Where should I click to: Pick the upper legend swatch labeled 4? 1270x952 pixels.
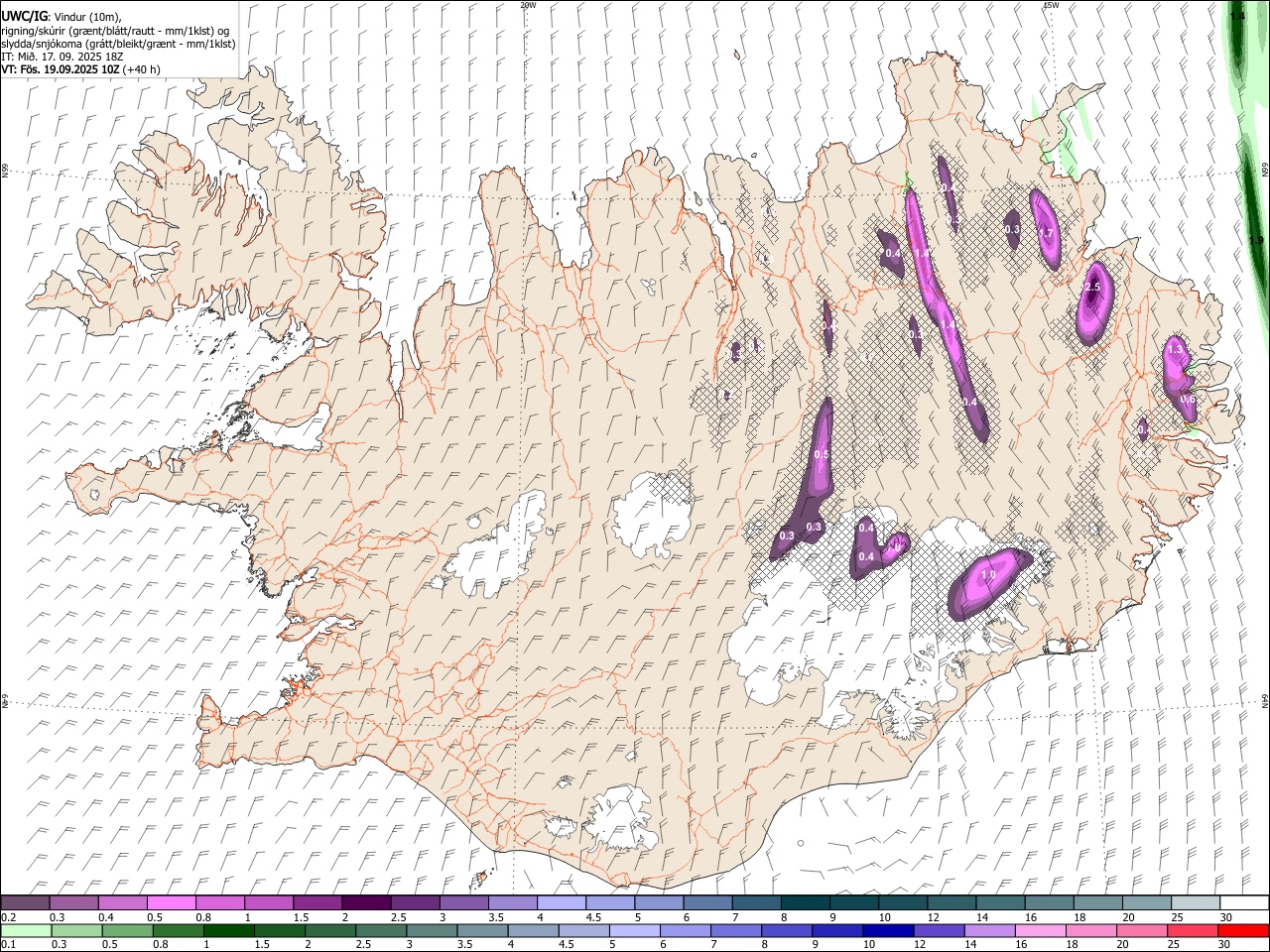(562, 902)
